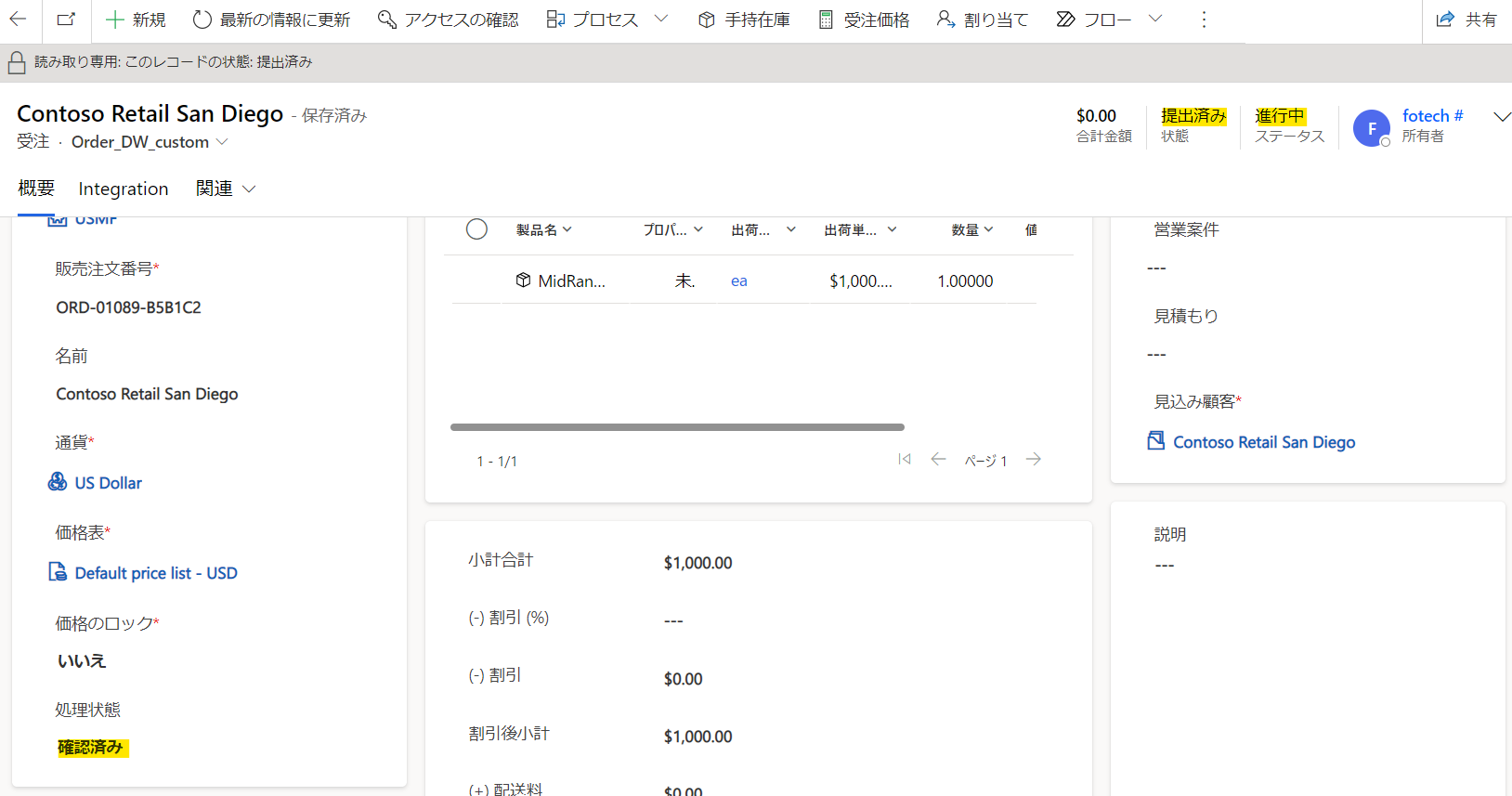Screen dimensions: 1512x796
Task: Click the account icon beside customer link
Action: pyautogui.click(x=1156, y=440)
